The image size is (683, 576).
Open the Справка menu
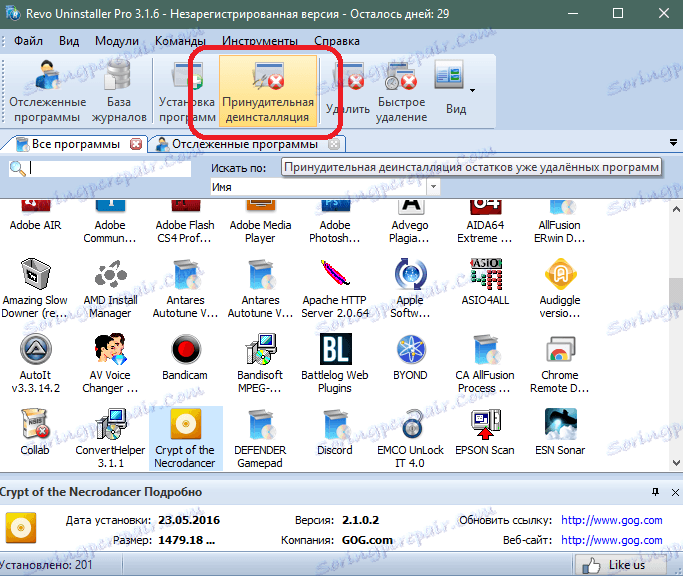pos(337,41)
